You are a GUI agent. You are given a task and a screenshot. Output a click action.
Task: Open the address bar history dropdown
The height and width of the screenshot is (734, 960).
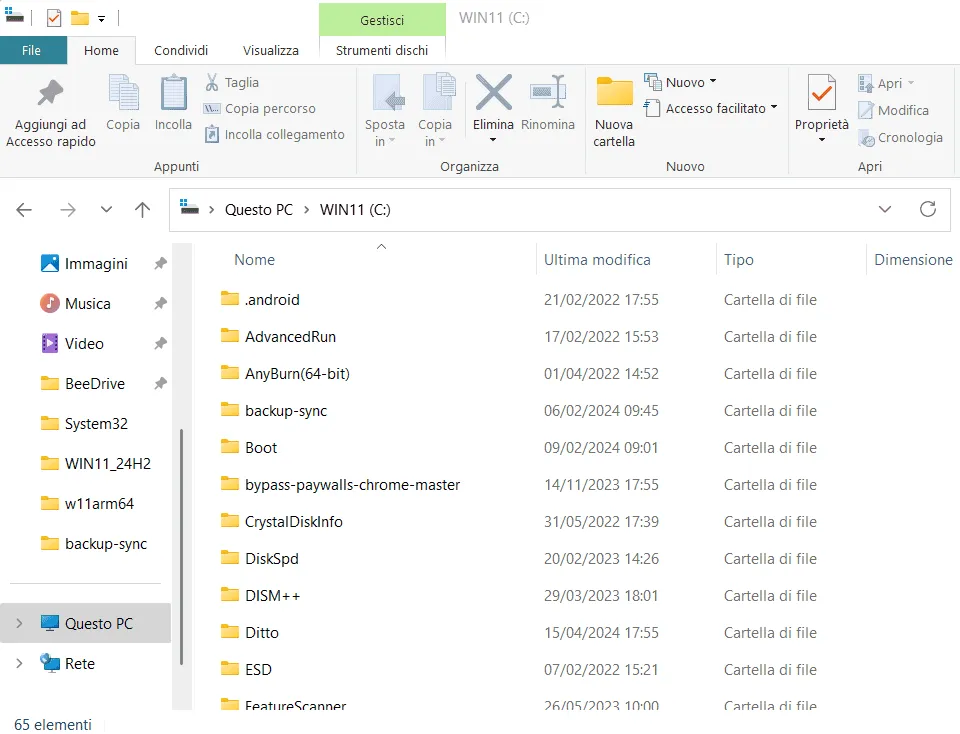click(x=884, y=210)
